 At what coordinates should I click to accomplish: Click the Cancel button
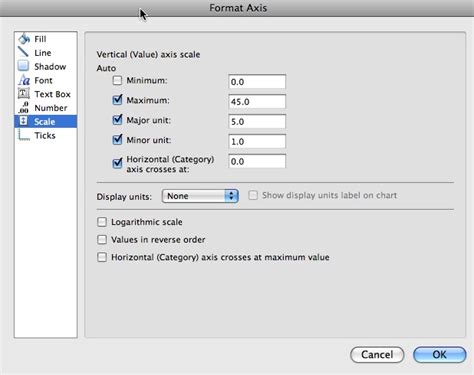pos(377,355)
